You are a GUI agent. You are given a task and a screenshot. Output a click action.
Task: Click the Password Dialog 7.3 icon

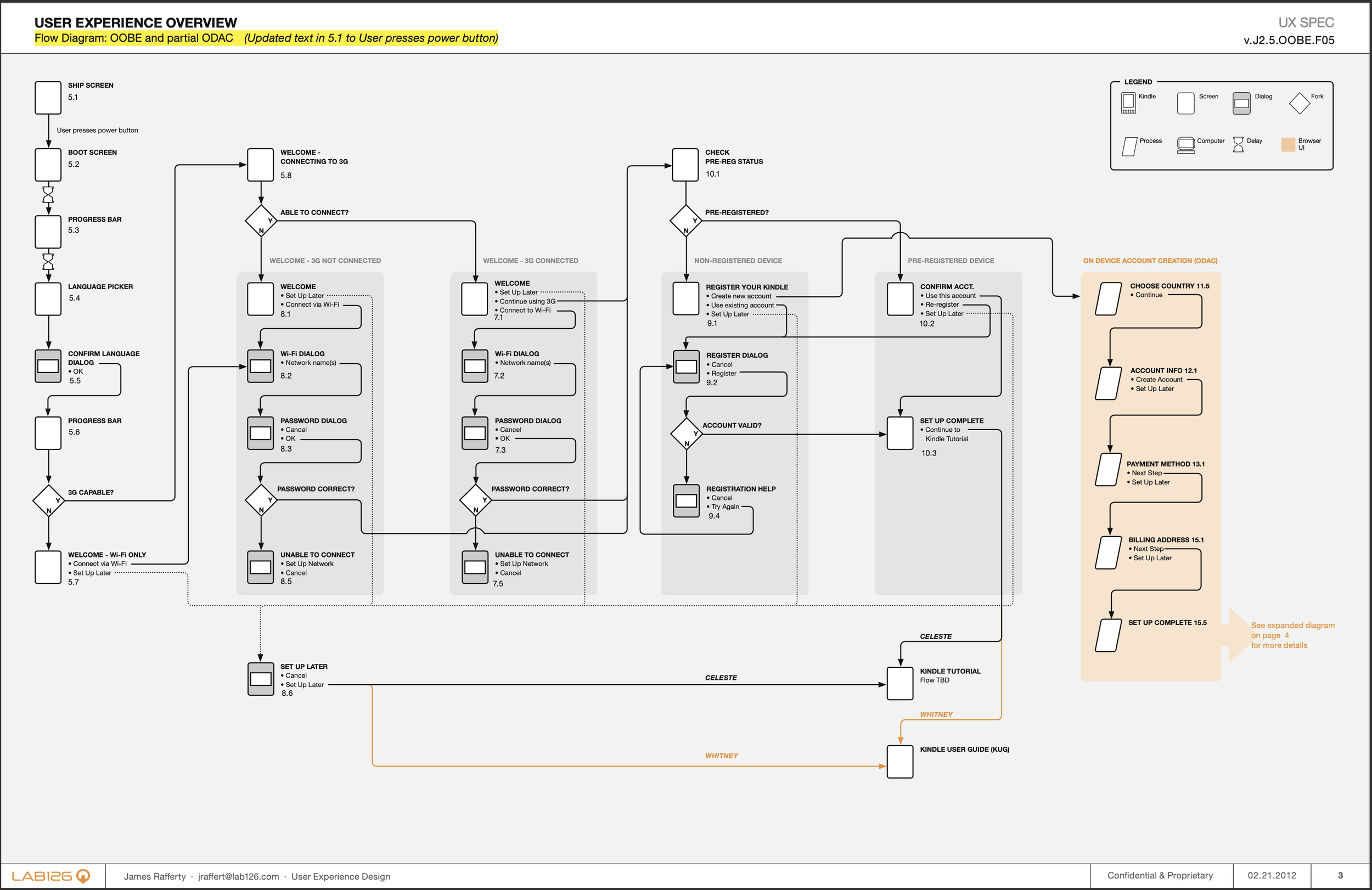coord(475,433)
